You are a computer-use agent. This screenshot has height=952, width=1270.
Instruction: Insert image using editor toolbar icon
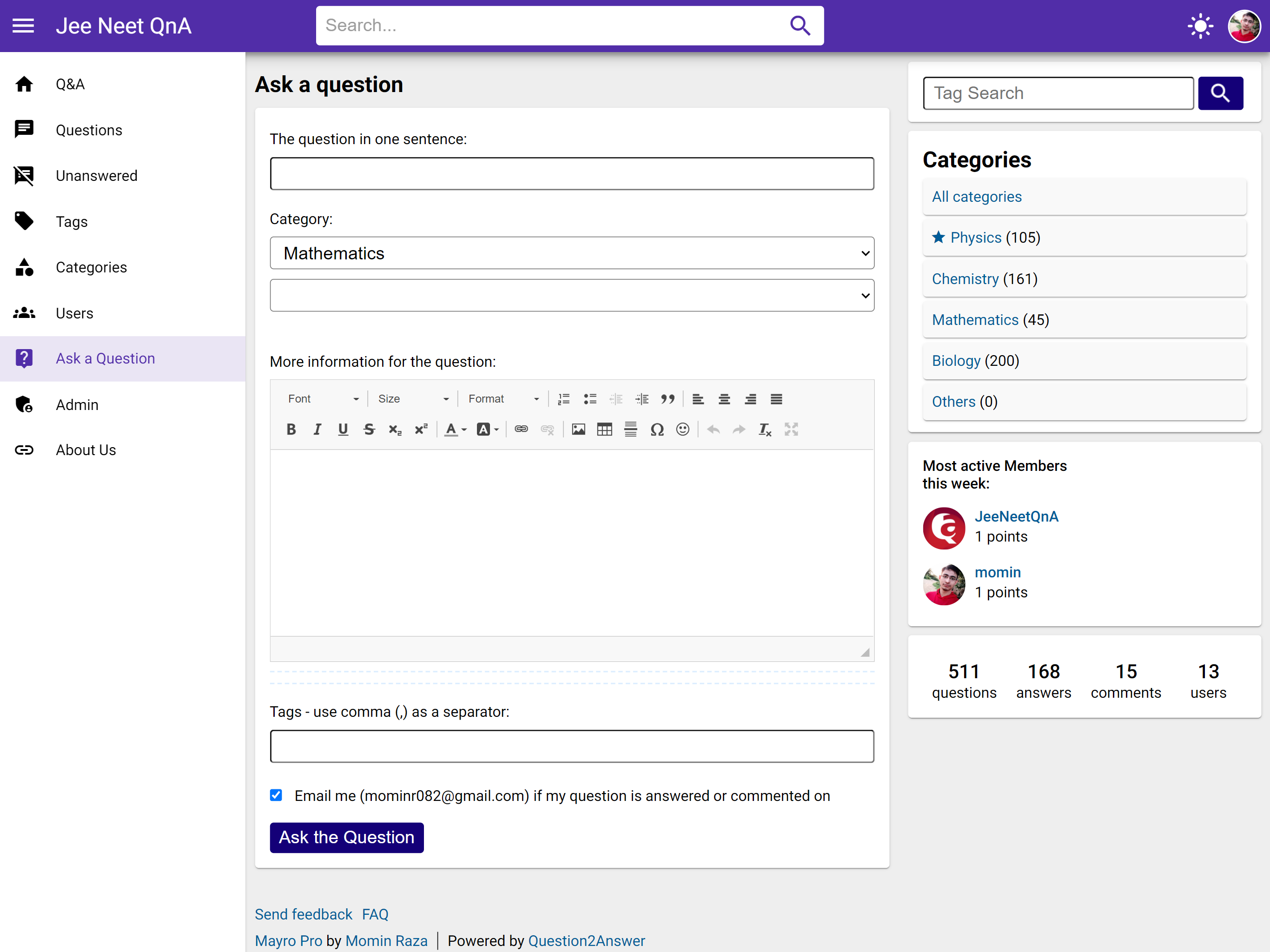578,430
